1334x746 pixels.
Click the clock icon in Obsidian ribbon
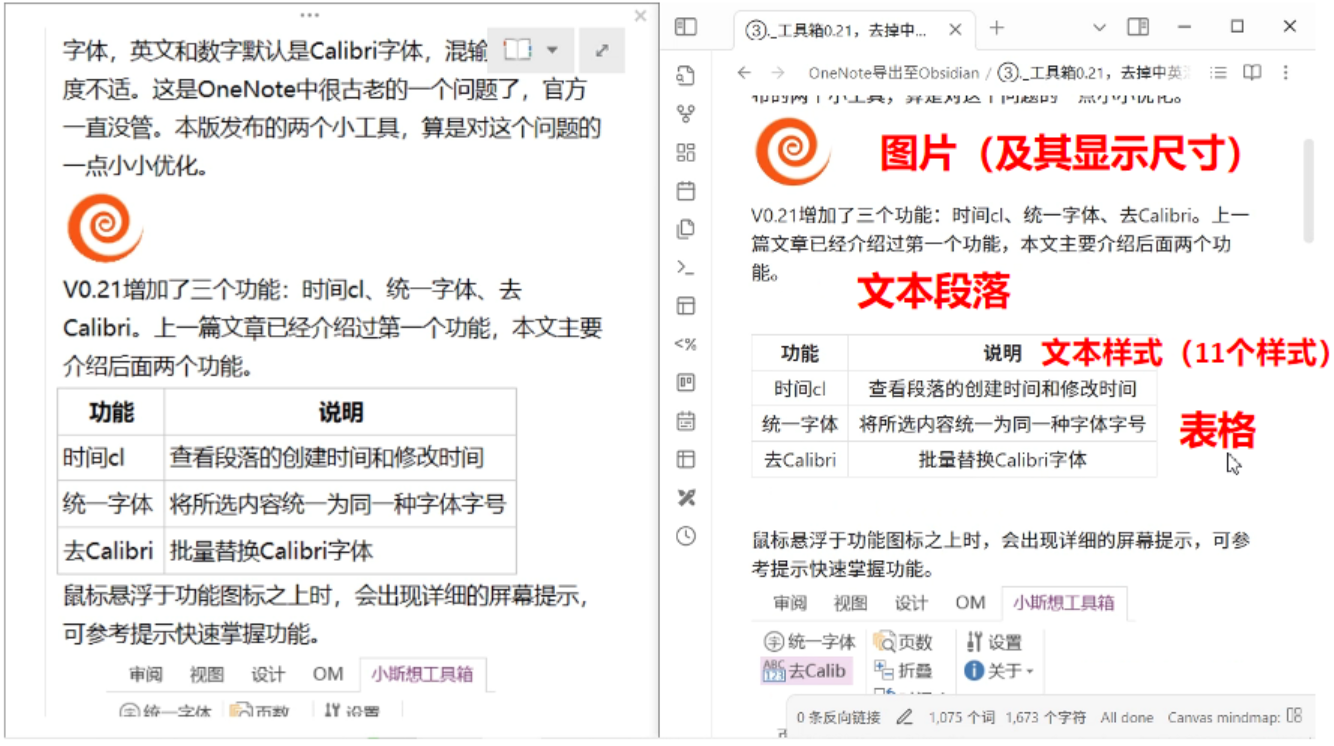coord(686,536)
